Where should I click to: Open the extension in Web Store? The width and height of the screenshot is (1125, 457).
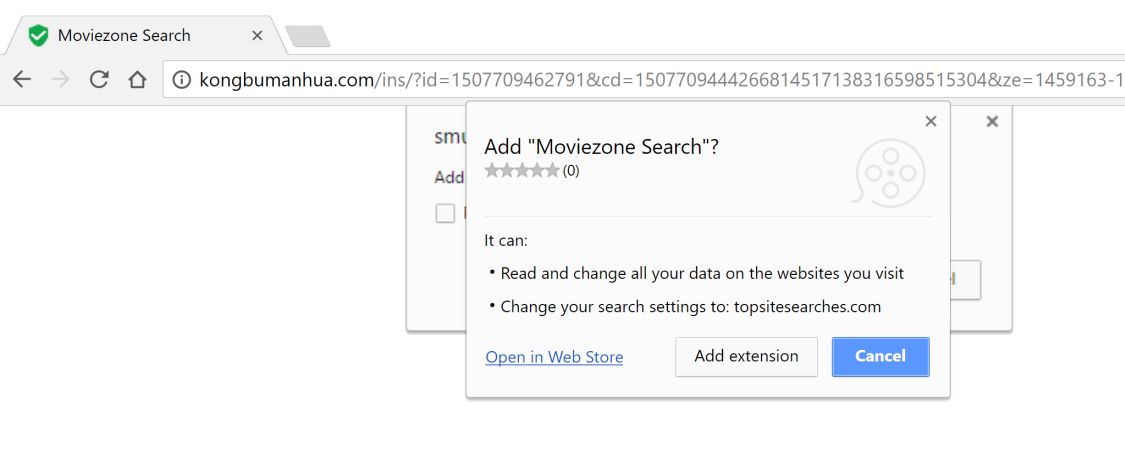(x=554, y=357)
